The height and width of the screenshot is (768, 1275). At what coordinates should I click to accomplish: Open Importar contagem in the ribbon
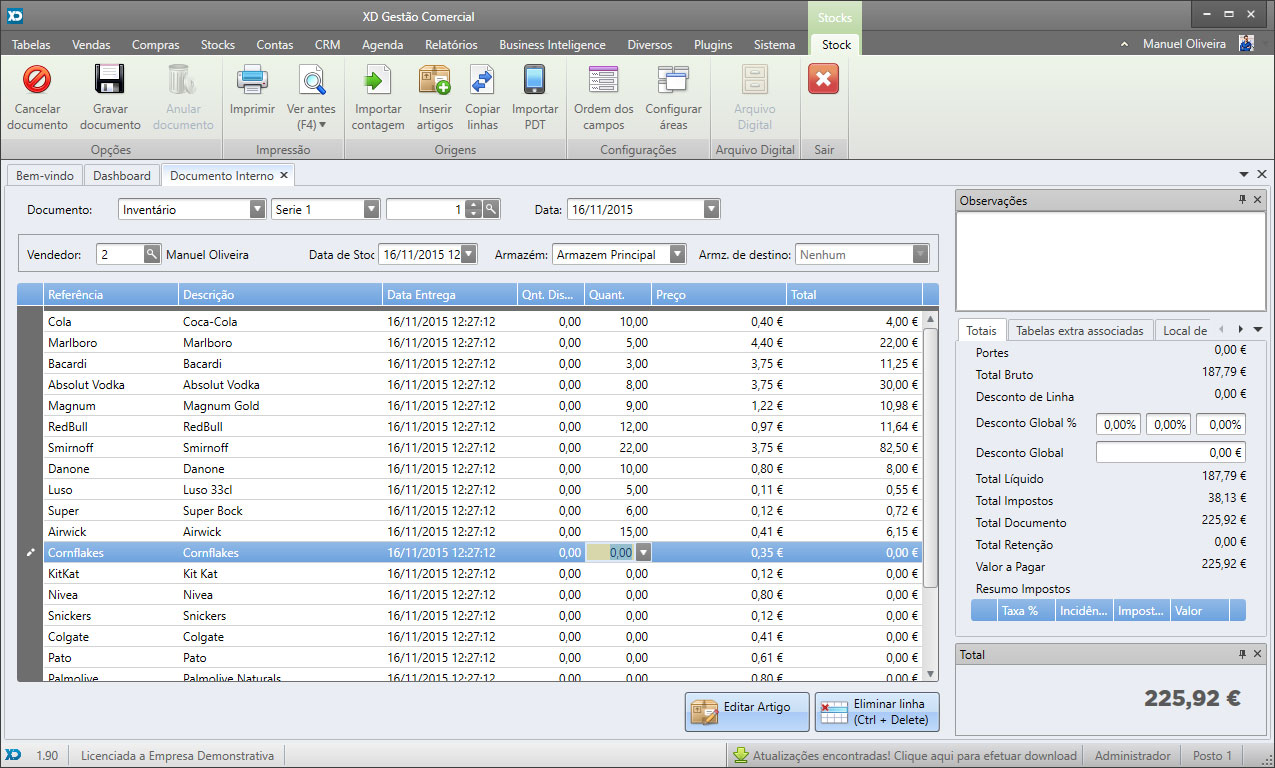pyautogui.click(x=377, y=80)
